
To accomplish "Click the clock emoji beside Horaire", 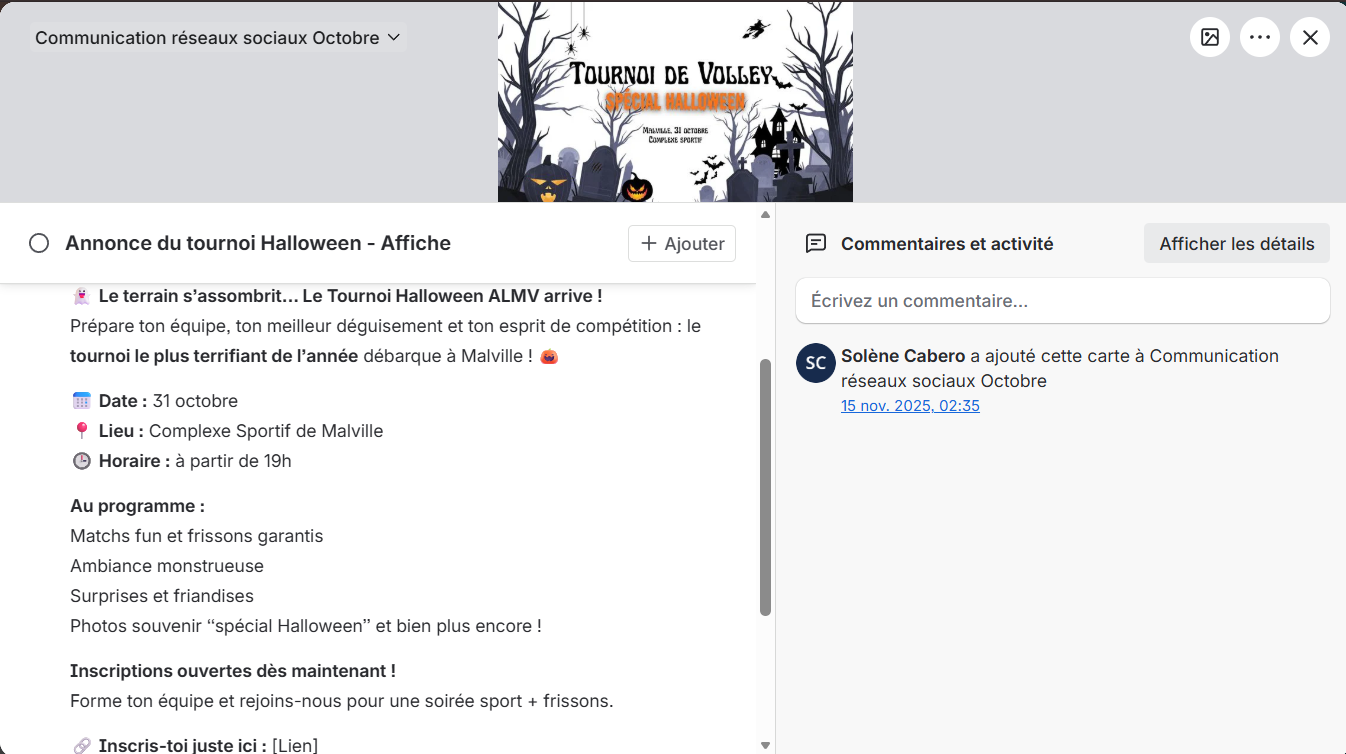I will tap(82, 461).
